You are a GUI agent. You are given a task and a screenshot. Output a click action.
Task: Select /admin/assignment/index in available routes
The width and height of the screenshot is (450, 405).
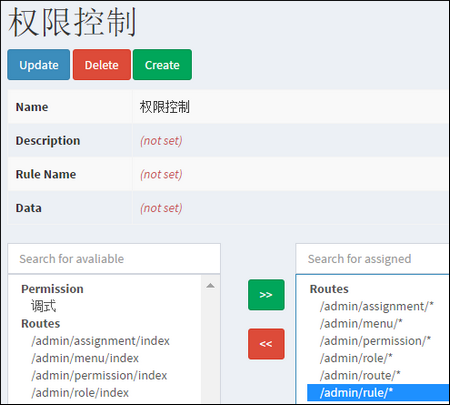point(100,341)
